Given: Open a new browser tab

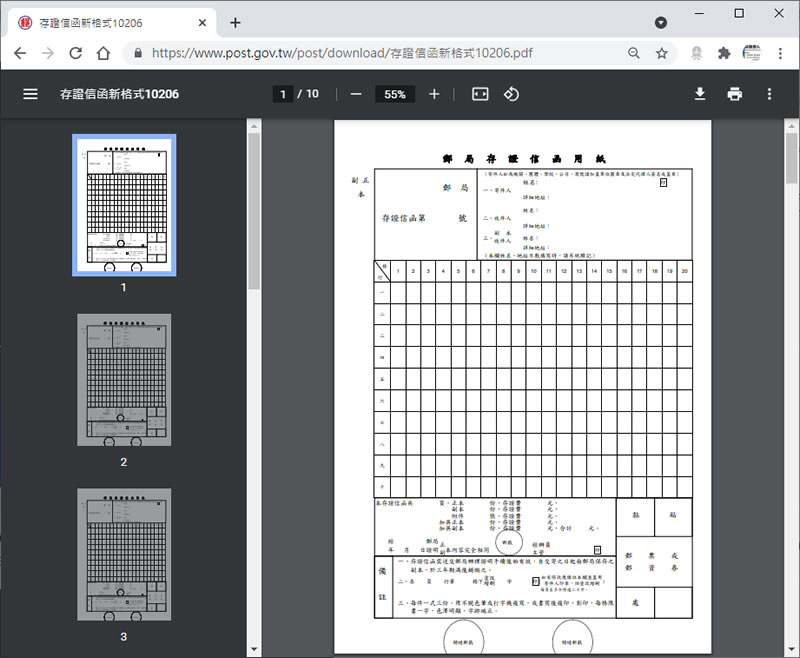Looking at the screenshot, I should coord(235,22).
